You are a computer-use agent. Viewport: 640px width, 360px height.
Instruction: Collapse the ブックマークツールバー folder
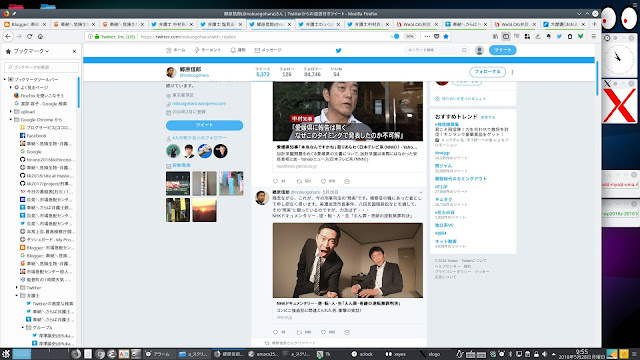tap(5, 79)
